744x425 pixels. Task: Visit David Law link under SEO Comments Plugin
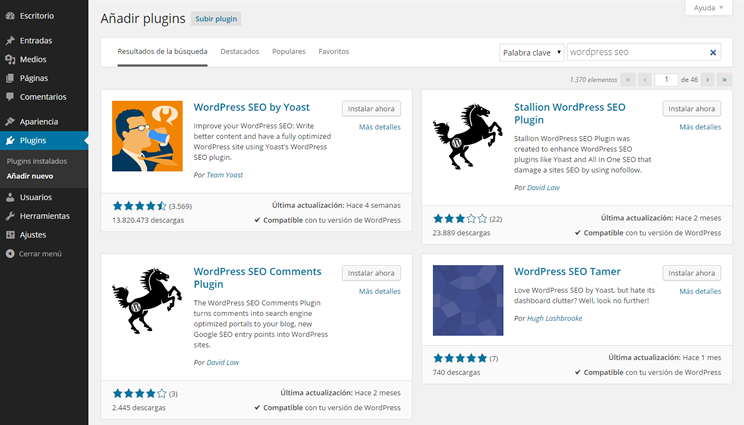tap(223, 362)
